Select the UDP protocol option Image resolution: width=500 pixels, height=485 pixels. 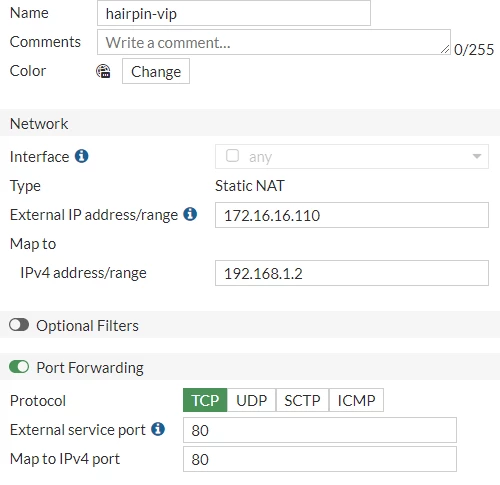click(252, 400)
